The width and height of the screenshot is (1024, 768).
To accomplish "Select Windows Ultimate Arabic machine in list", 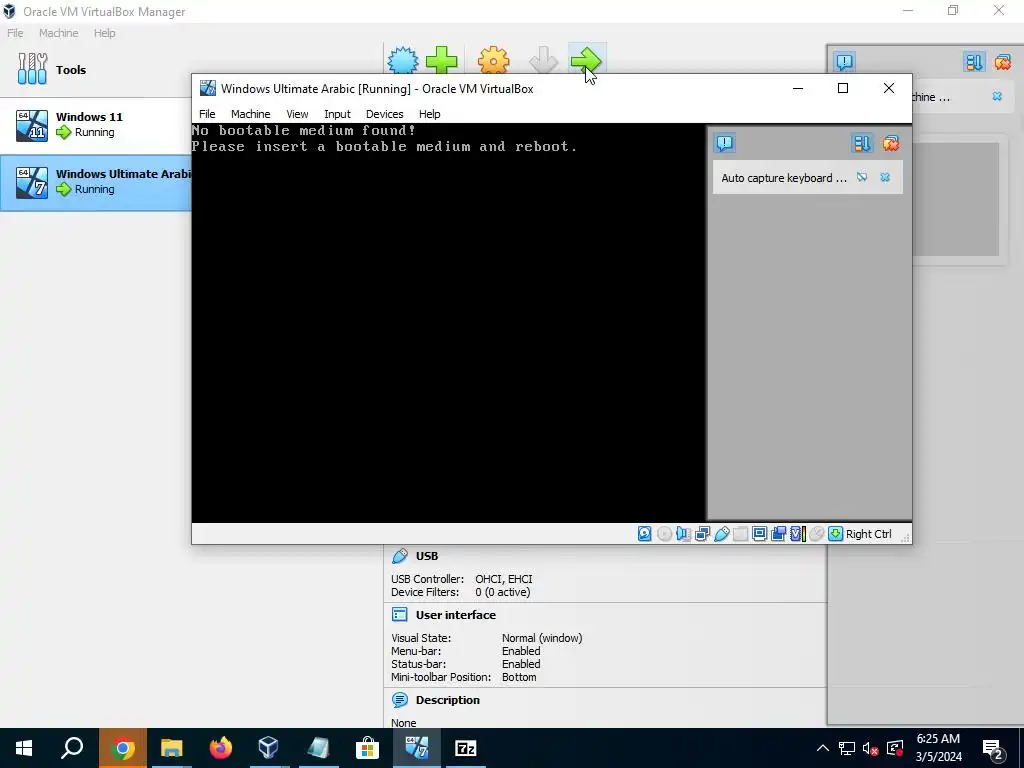I will [x=96, y=183].
